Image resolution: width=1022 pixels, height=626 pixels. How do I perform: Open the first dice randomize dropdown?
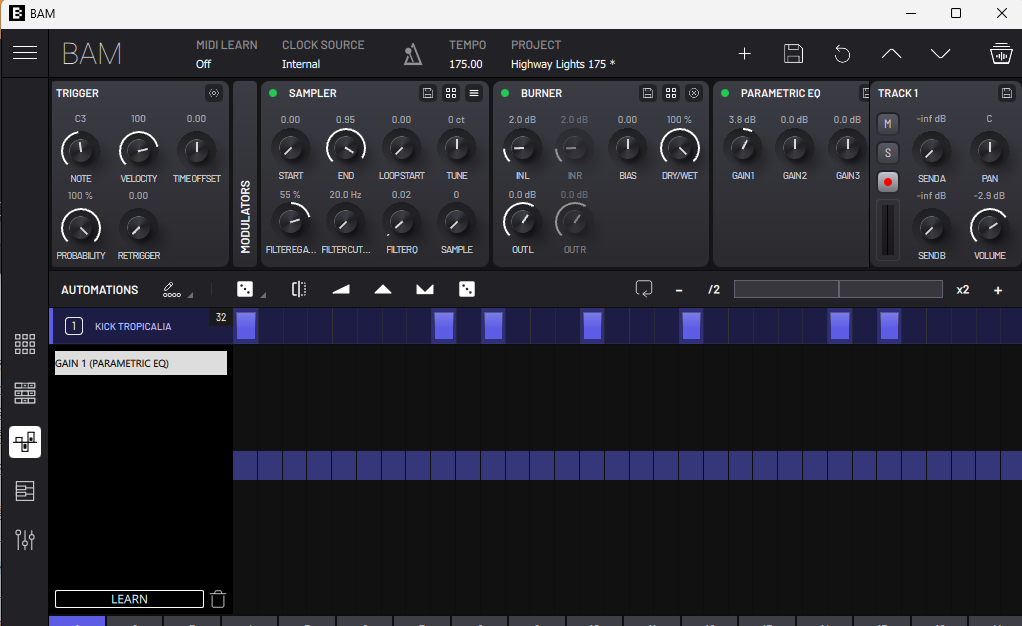(250, 290)
